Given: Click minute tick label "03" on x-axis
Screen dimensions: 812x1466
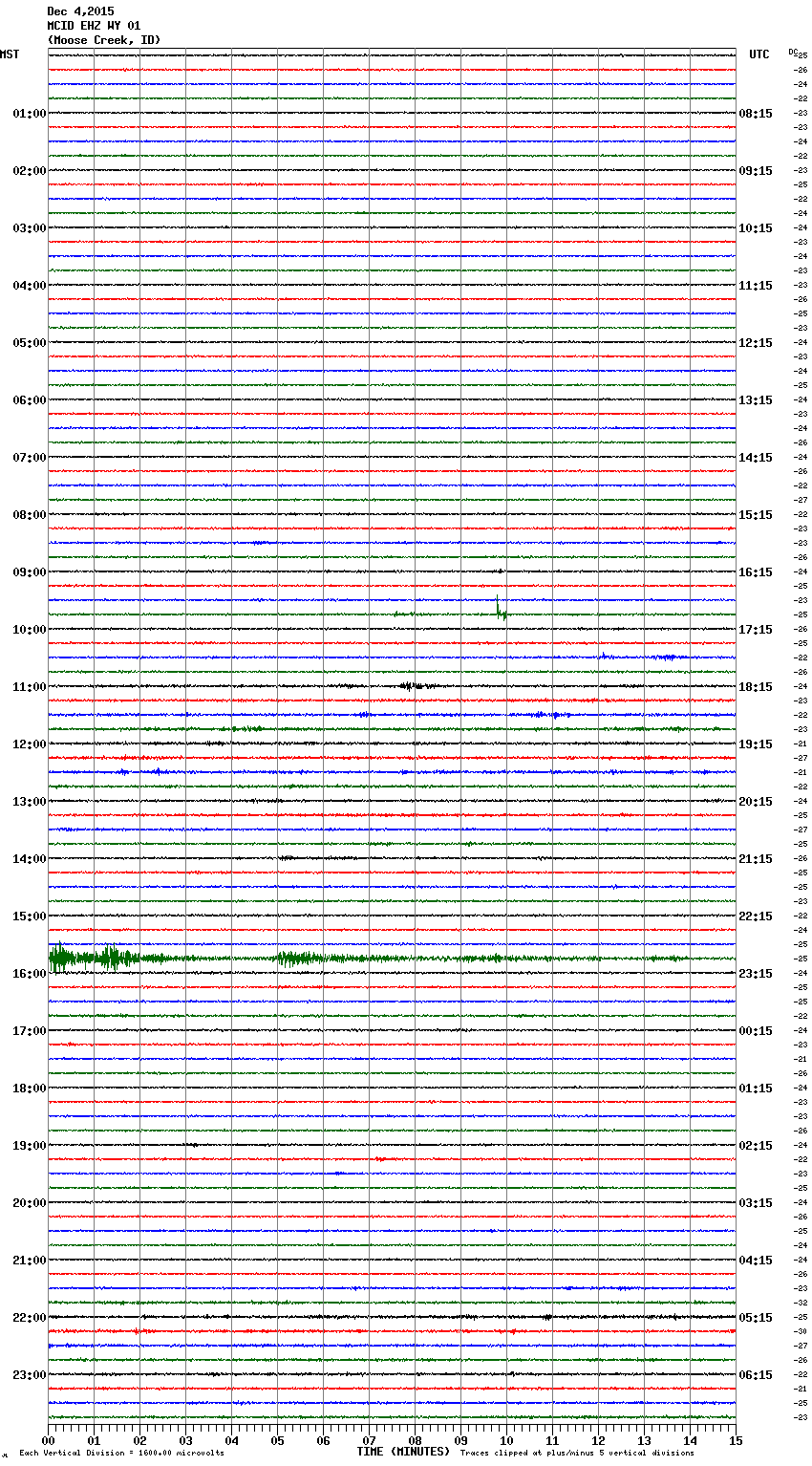Looking at the screenshot, I should coord(186,1440).
